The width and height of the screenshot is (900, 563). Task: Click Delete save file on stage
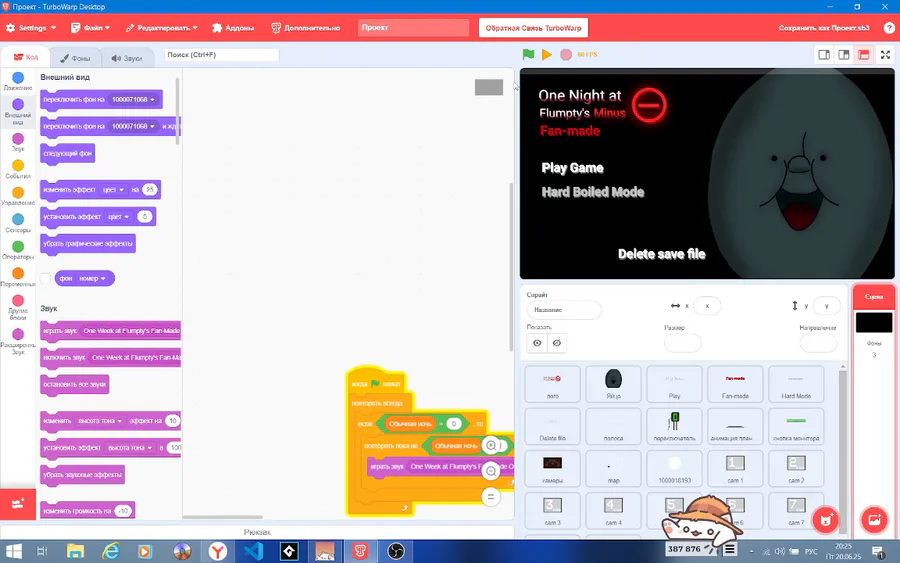tap(661, 254)
